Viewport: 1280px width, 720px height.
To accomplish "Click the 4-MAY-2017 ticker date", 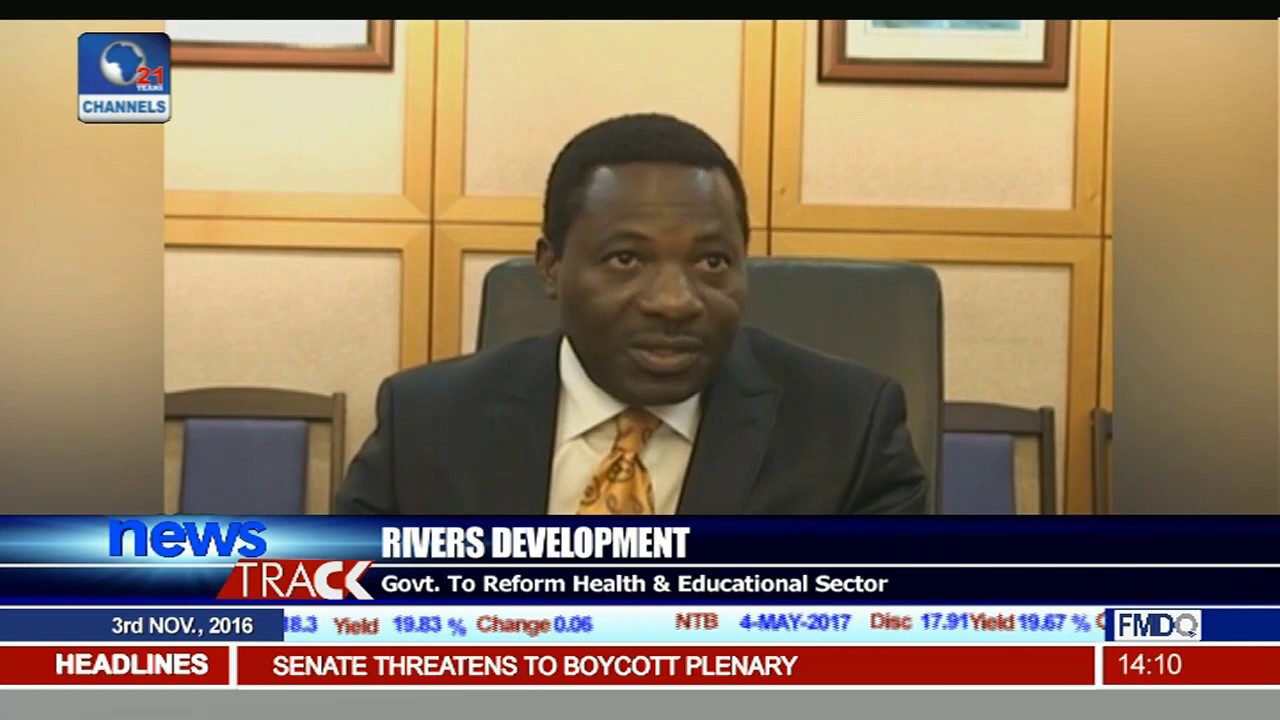I will click(794, 622).
